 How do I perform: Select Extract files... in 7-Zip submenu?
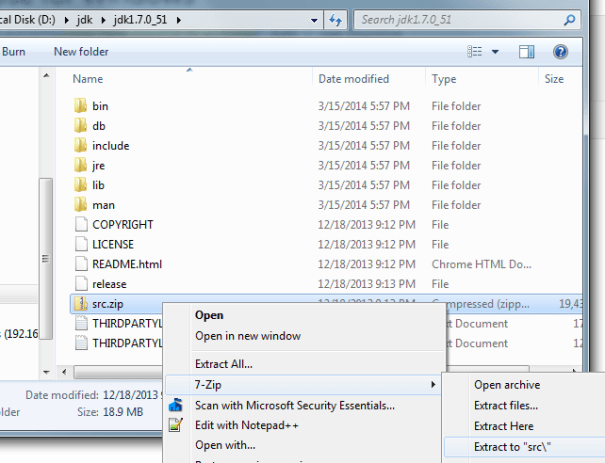506,405
